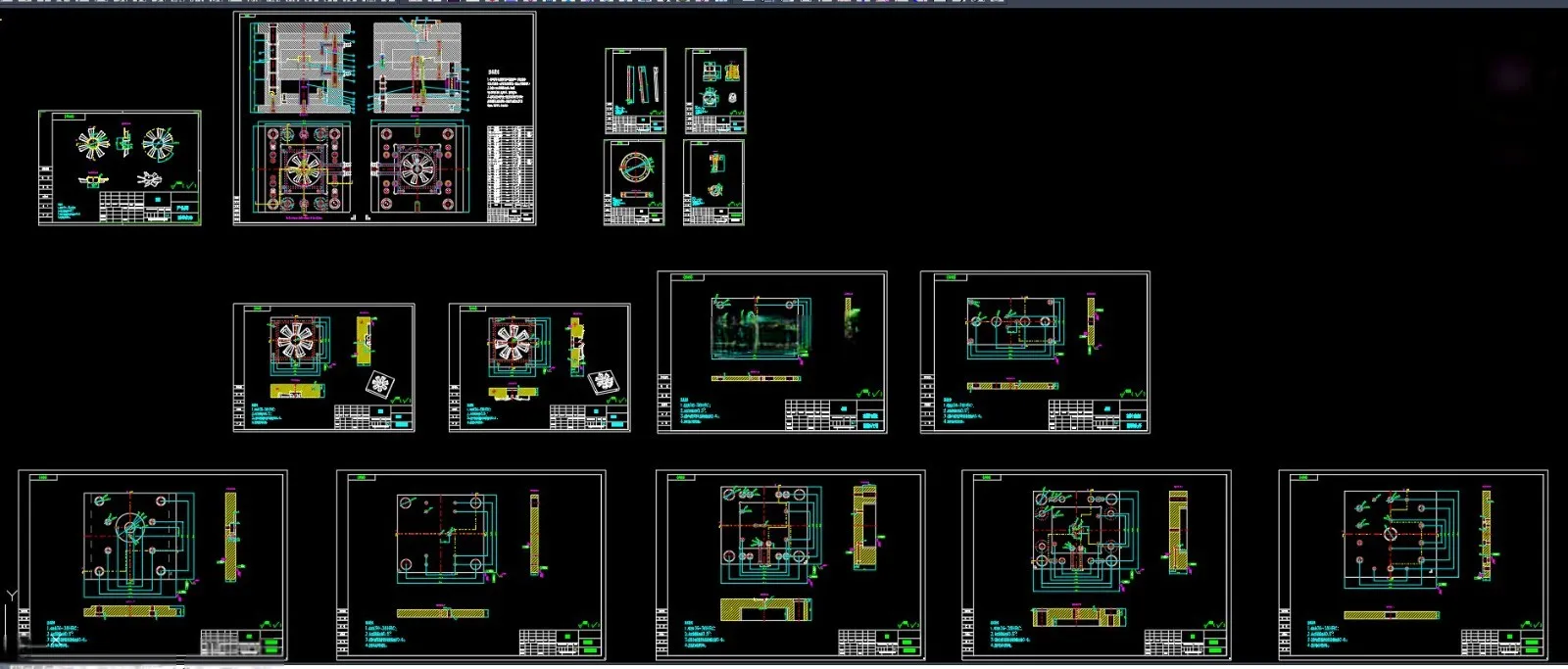1568x669 pixels.
Task: Select the fan part sheet with two fan views
Action: (x=120, y=167)
